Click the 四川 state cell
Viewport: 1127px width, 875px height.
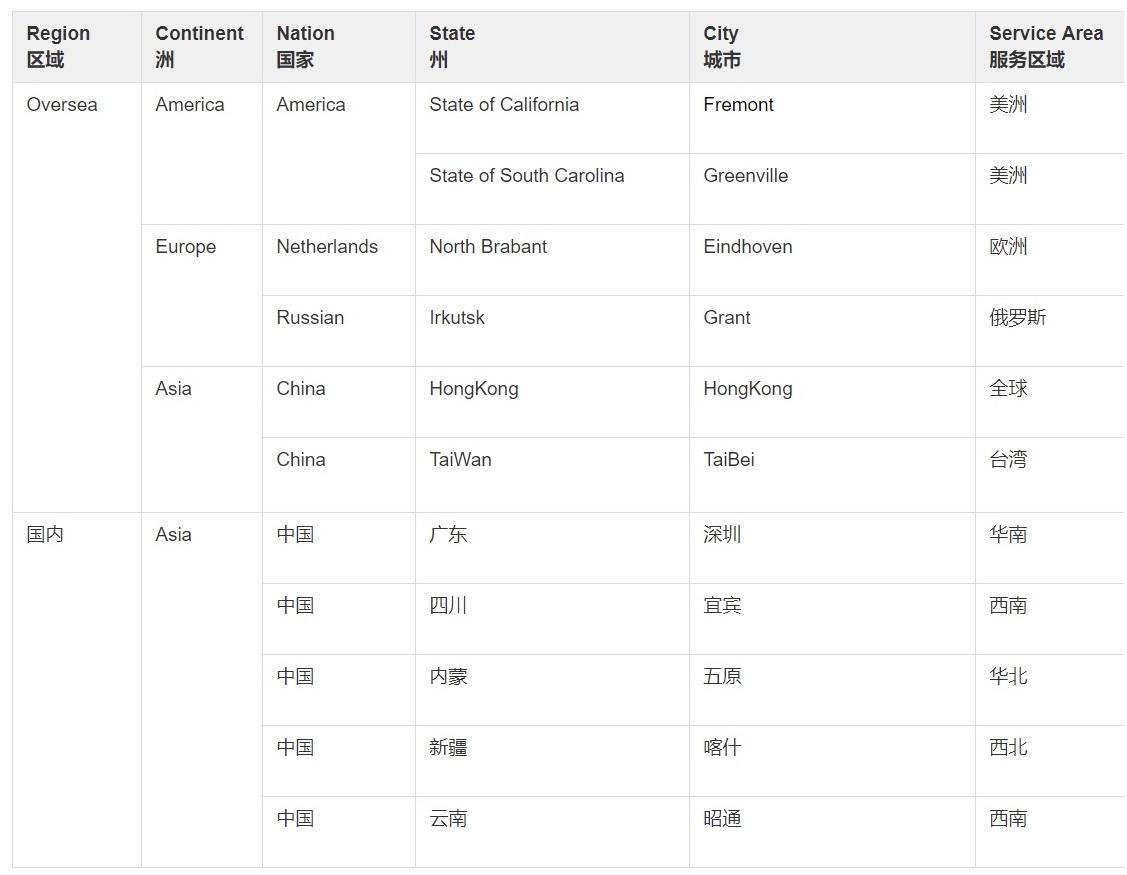(x=552, y=619)
